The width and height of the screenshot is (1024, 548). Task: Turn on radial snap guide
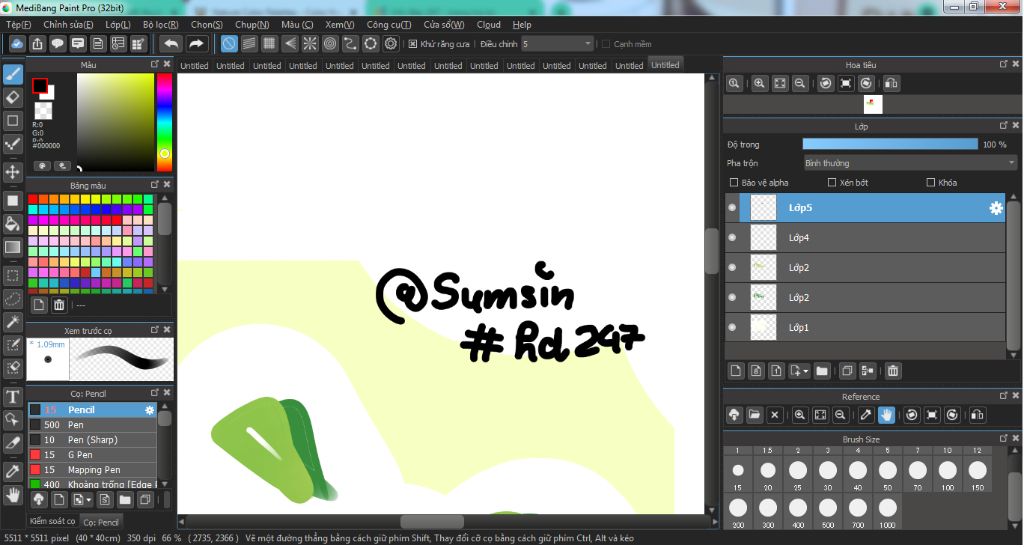click(310, 44)
